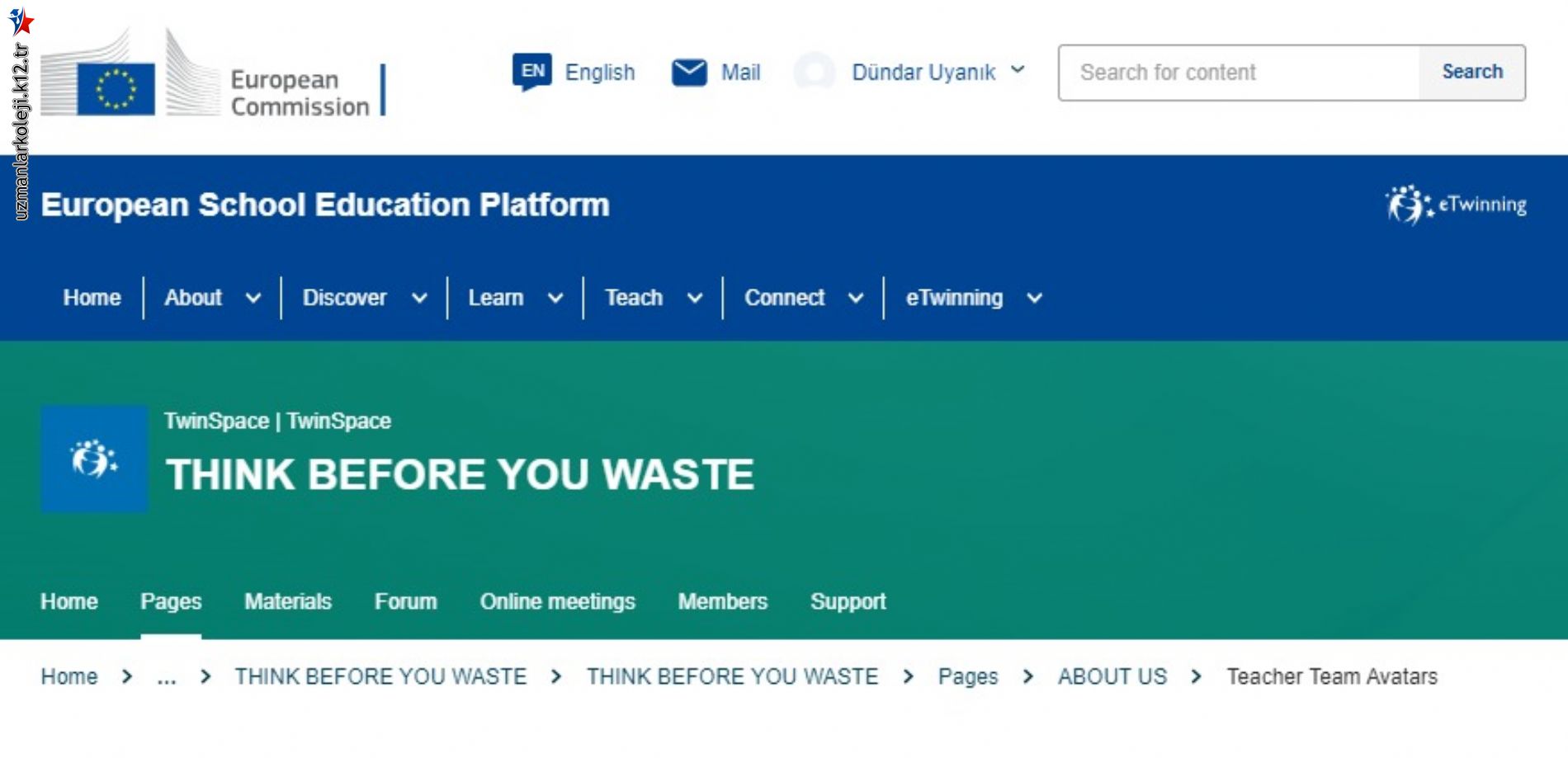
Task: Click the THINK BEFORE YOU WASTE heading
Action: tap(460, 475)
